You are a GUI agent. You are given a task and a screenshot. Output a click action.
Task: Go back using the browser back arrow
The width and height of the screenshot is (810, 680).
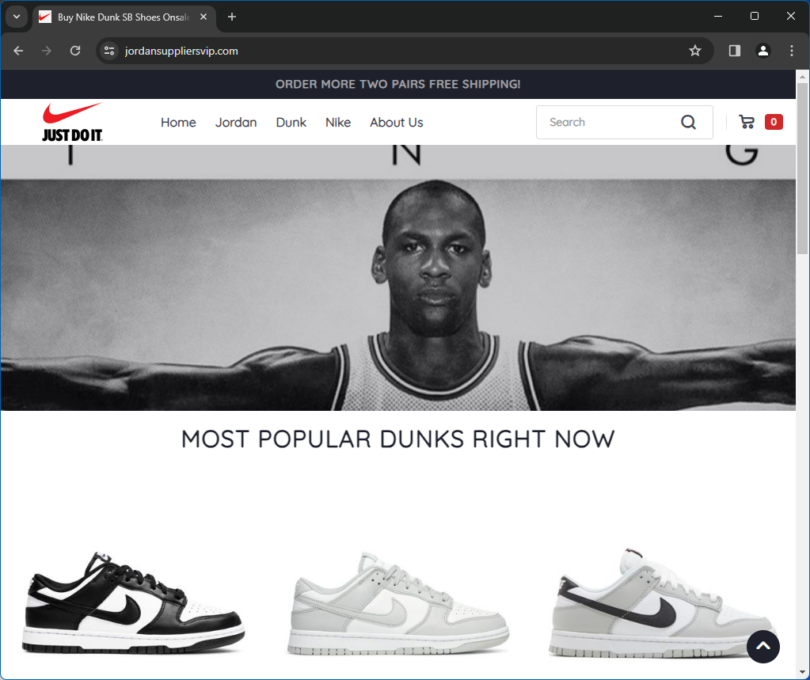point(17,50)
